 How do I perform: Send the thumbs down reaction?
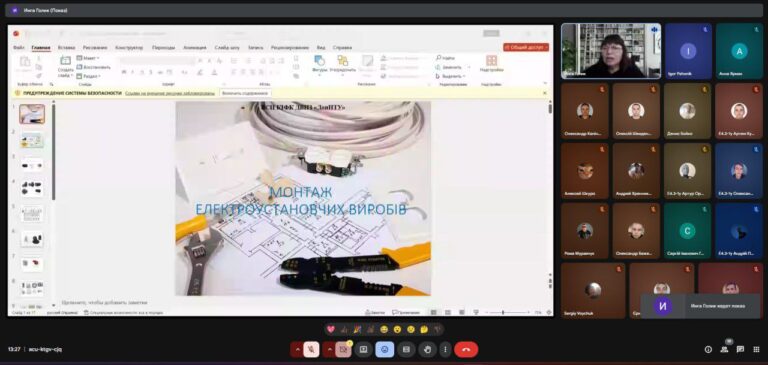click(437, 329)
